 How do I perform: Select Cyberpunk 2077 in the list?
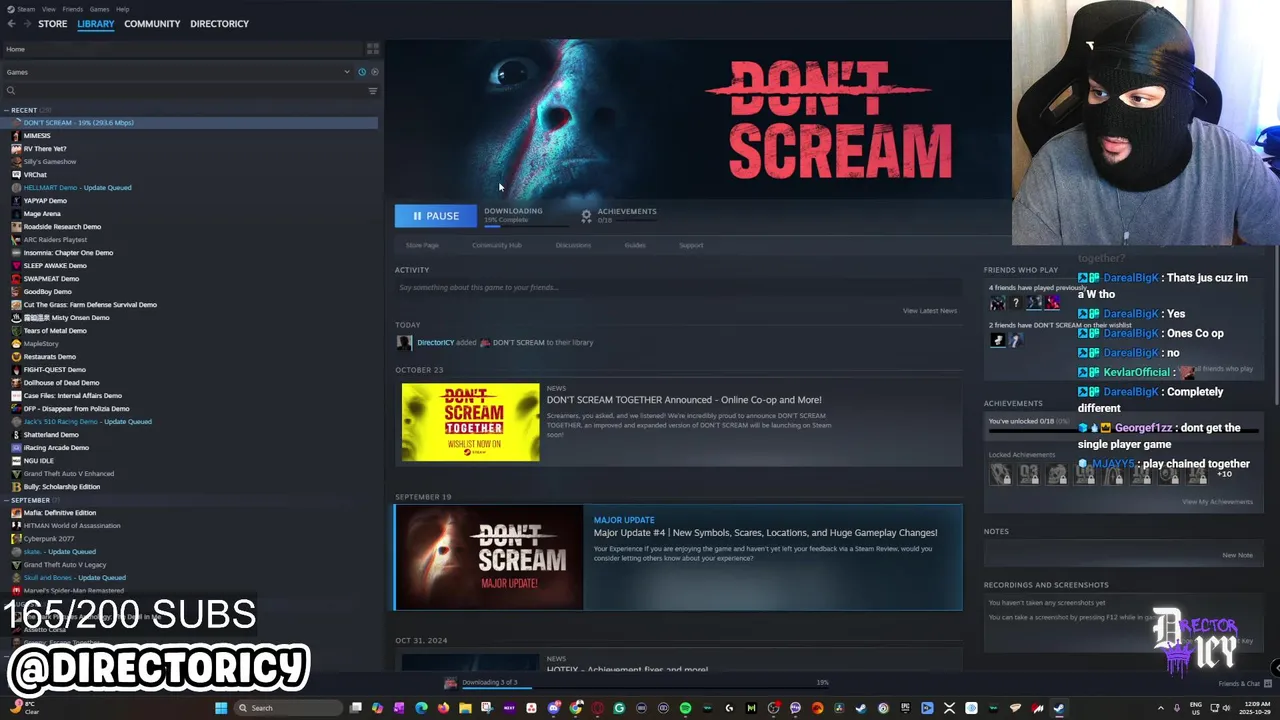[x=47, y=539]
